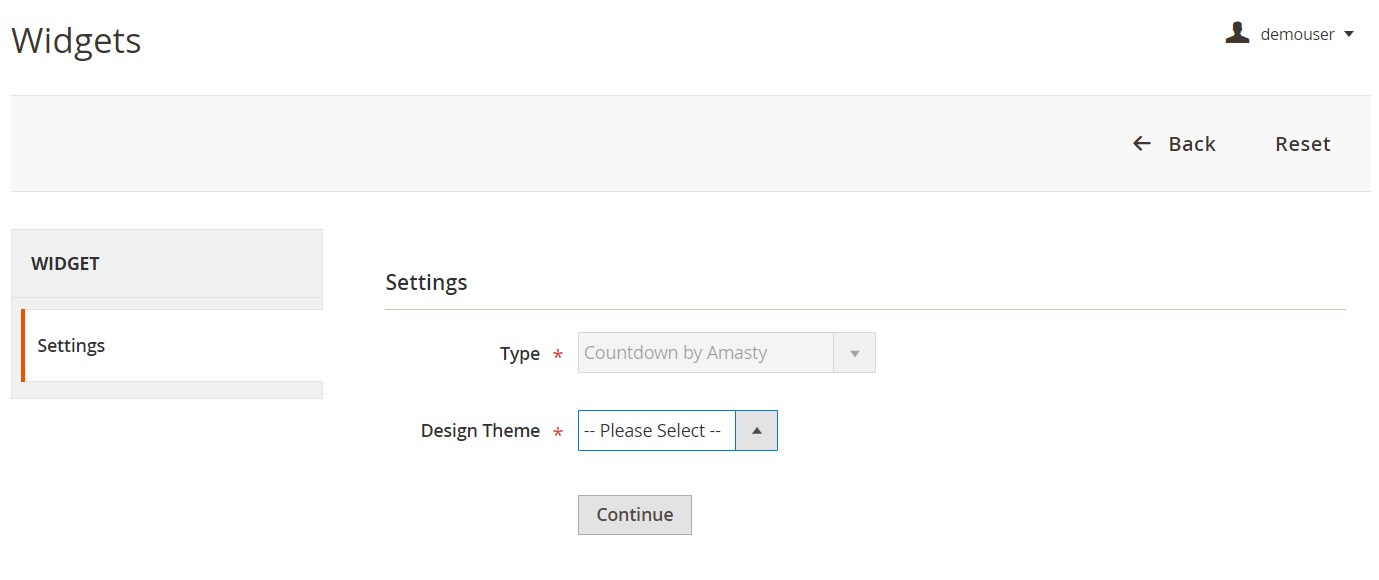Click the Design Theme field label
The height and width of the screenshot is (580, 1379).
point(480,431)
